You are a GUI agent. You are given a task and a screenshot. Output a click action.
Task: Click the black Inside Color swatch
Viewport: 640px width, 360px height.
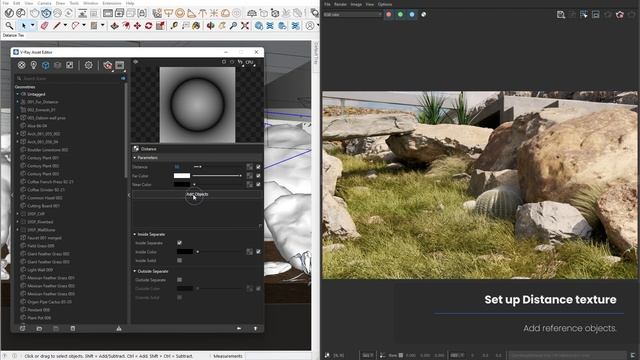pos(184,252)
